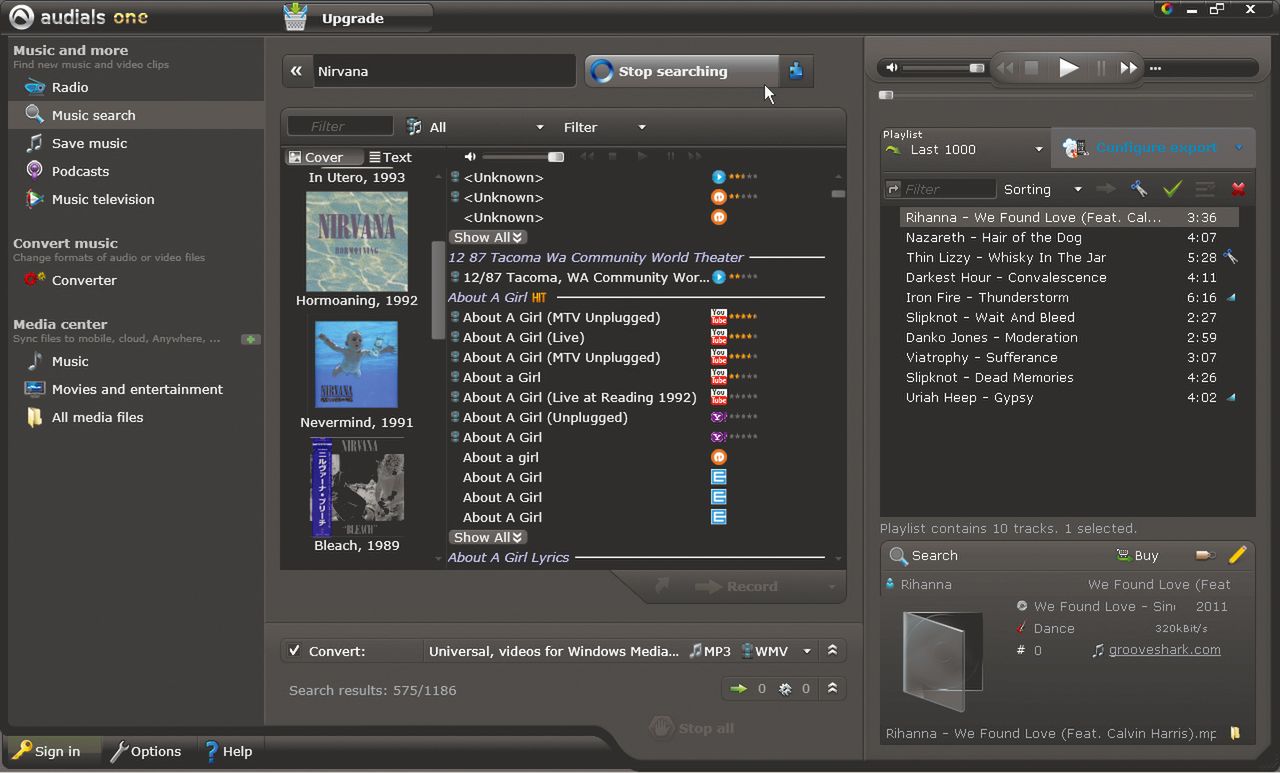Image resolution: width=1280 pixels, height=773 pixels.
Task: Click the pencil edit tags icon
Action: tap(1237, 555)
